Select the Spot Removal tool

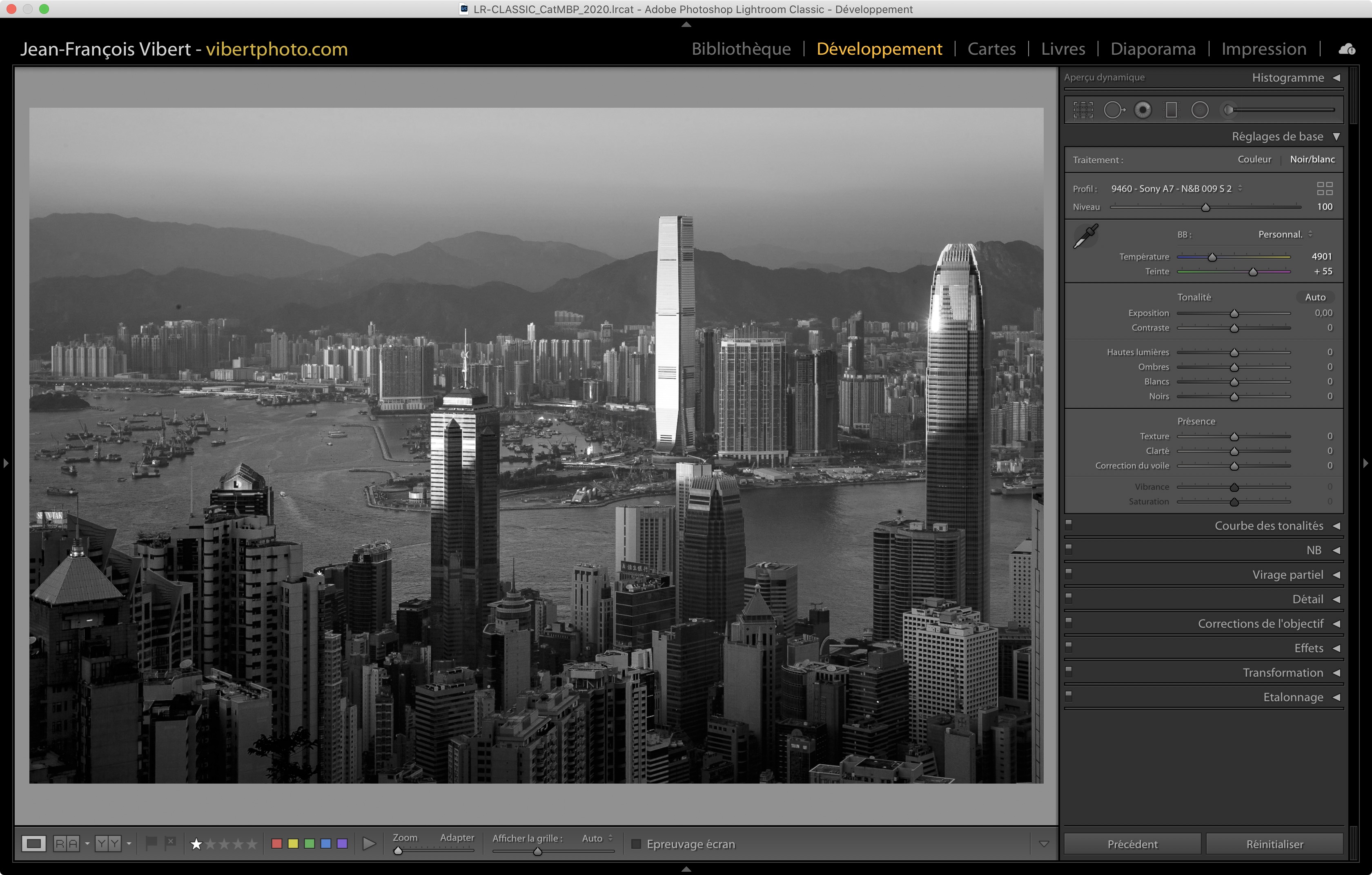pos(1114,110)
